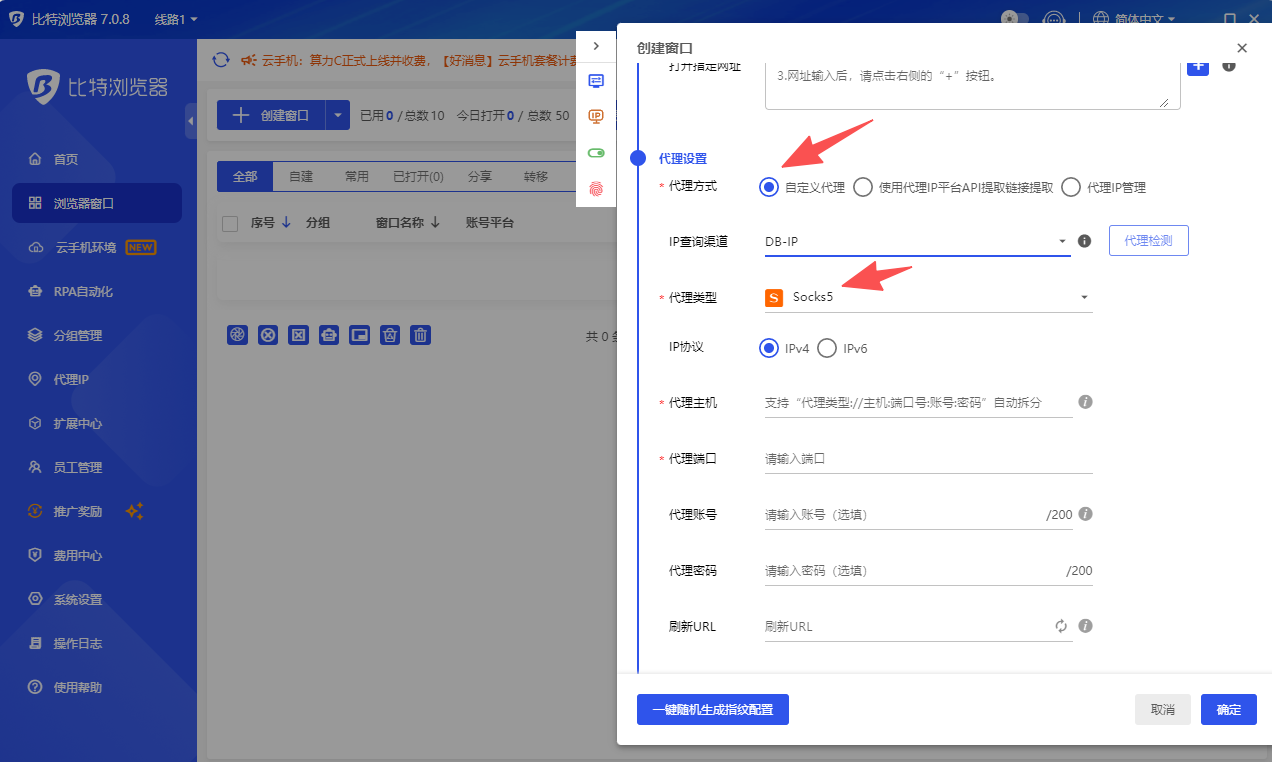
Task: Click the delete trash icon at row end
Action: pos(420,335)
